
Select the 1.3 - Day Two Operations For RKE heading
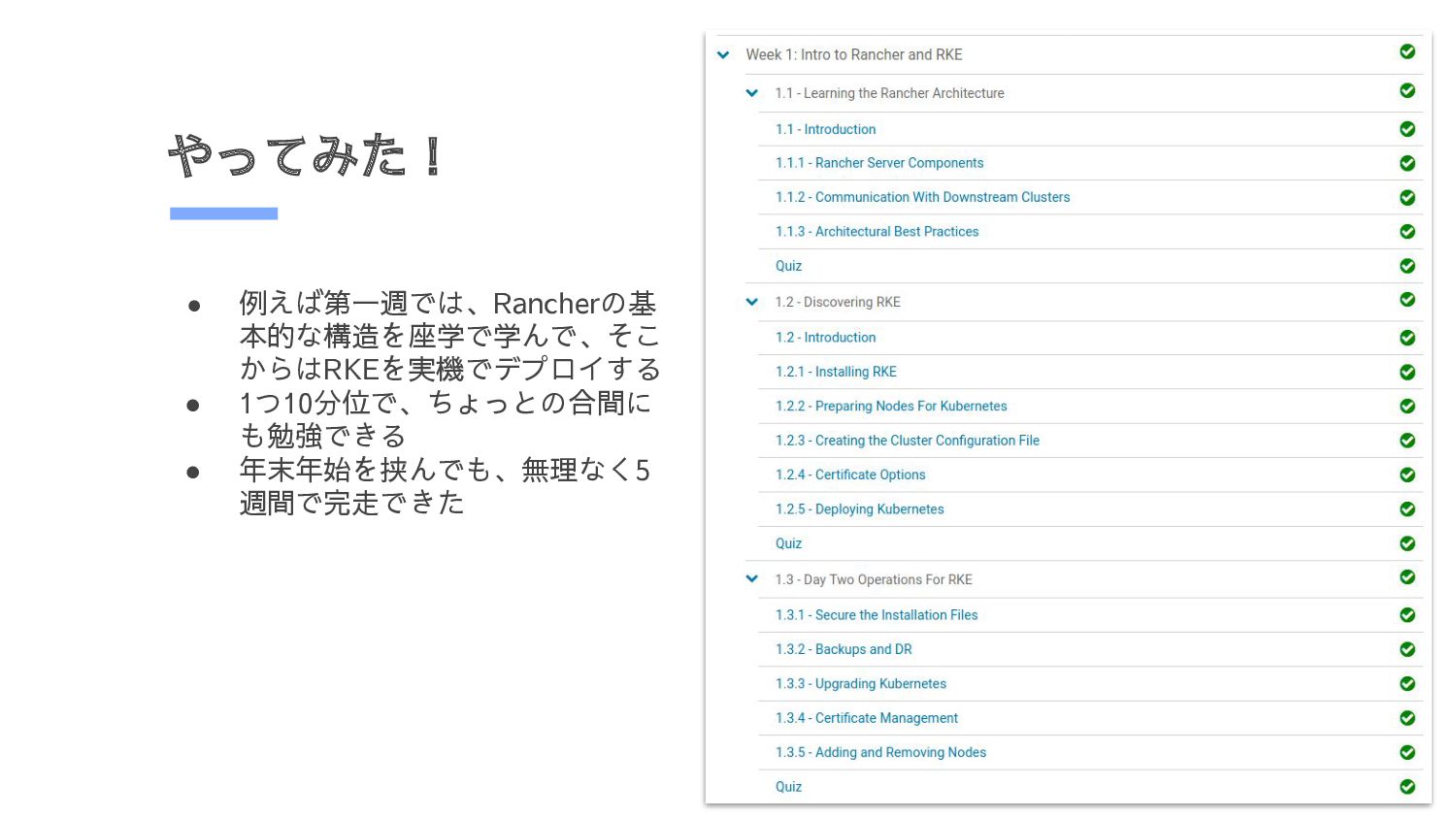[874, 579]
